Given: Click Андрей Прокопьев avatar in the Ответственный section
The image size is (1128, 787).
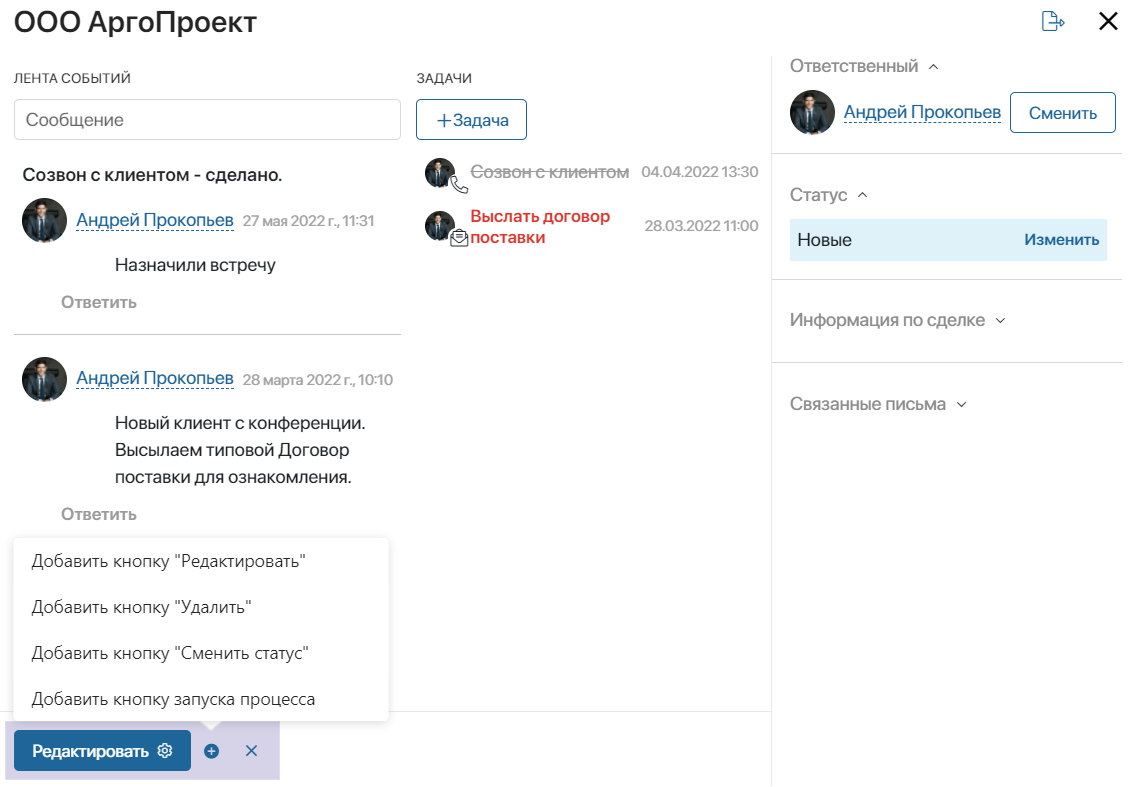Looking at the screenshot, I should (812, 112).
